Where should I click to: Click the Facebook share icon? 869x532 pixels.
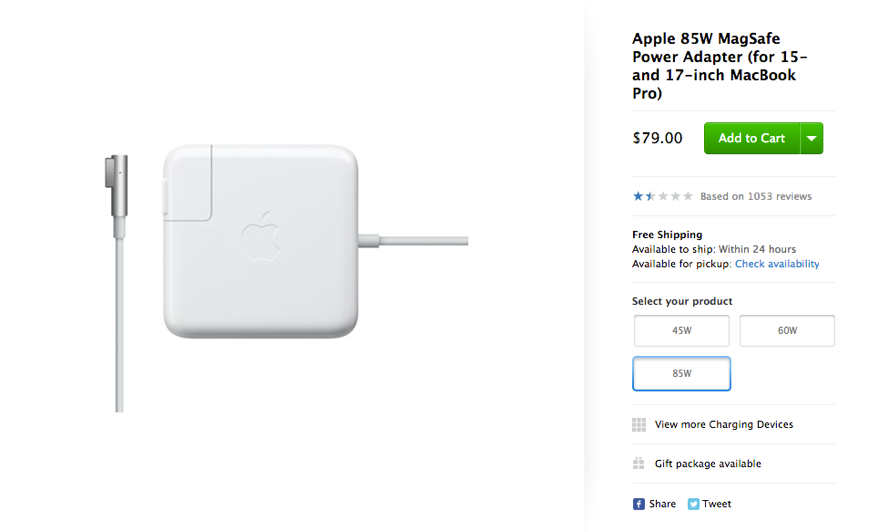[639, 504]
